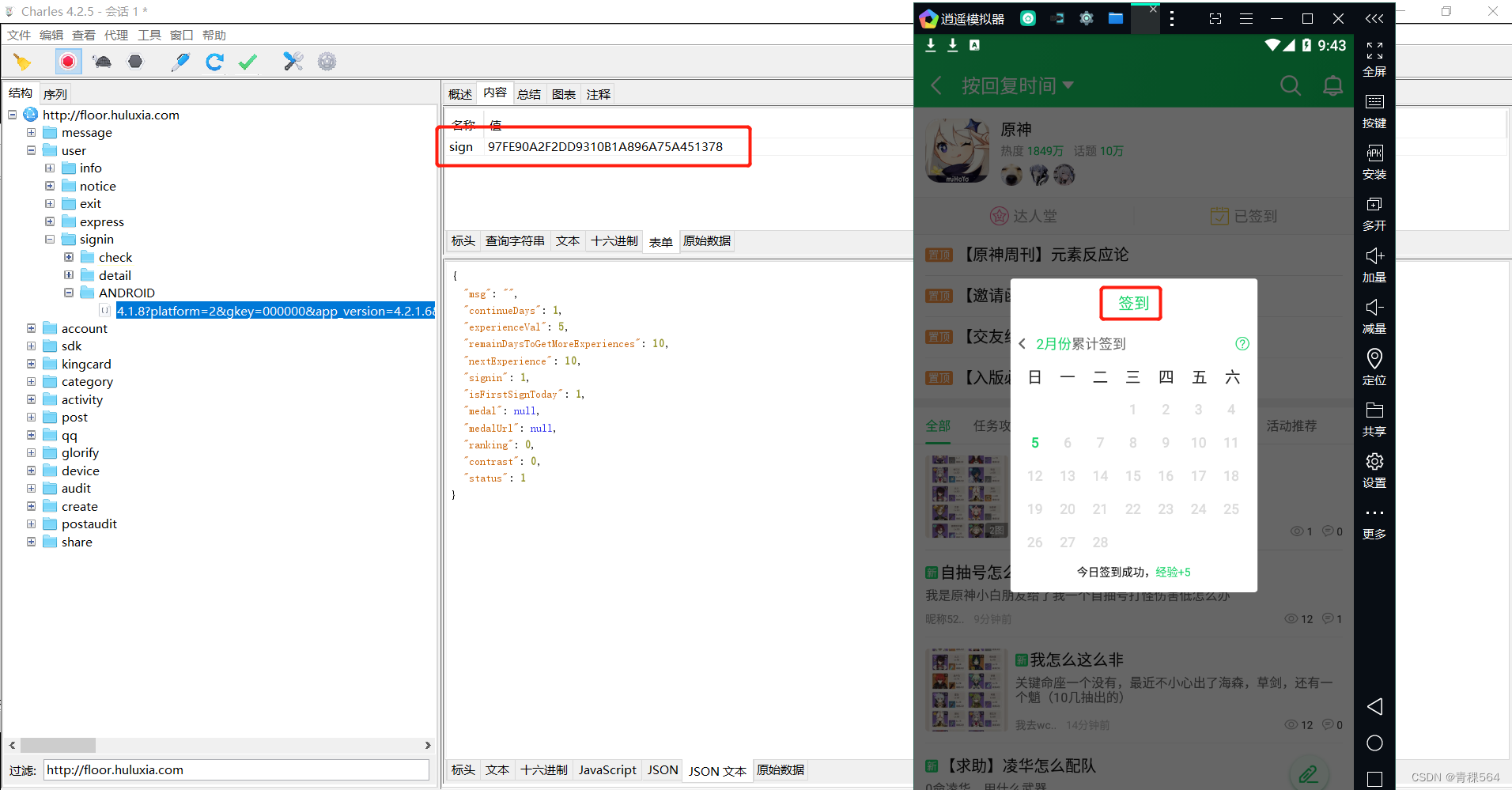This screenshot has width=1512, height=790.
Task: Open emulator APK install sidebar icon
Action: pyautogui.click(x=1374, y=162)
